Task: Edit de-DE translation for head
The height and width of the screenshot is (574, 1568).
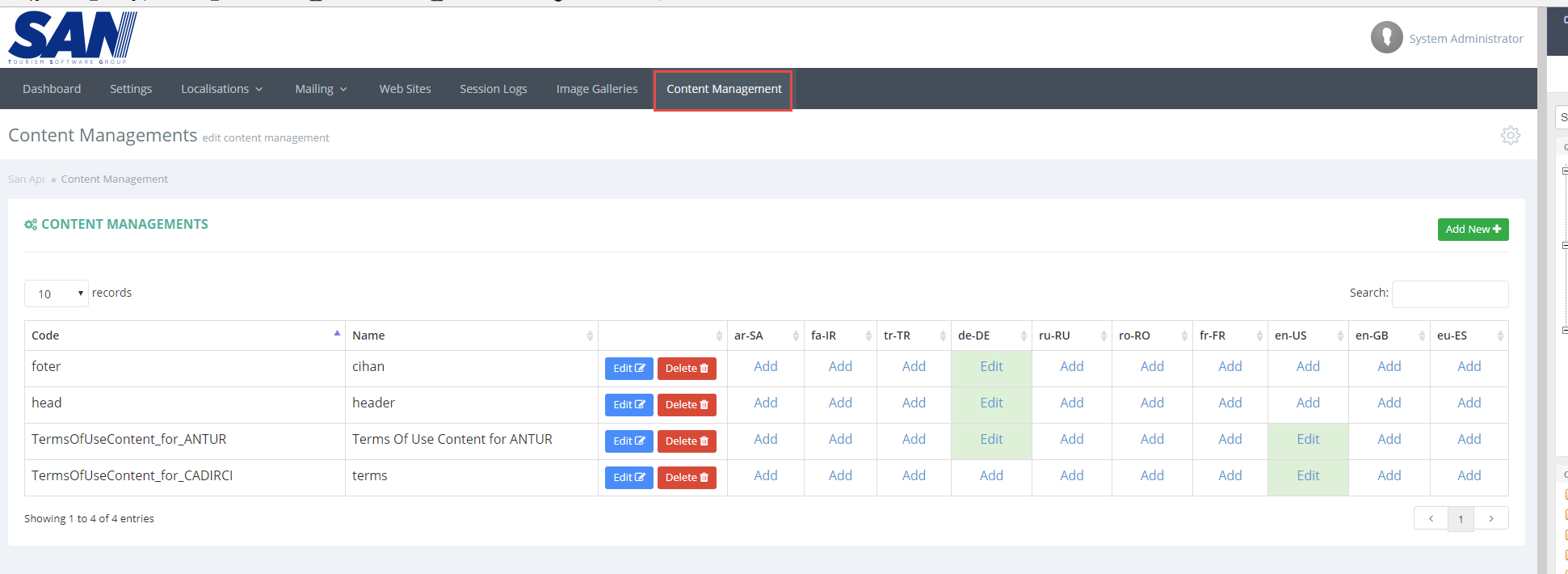Action: tap(991, 403)
